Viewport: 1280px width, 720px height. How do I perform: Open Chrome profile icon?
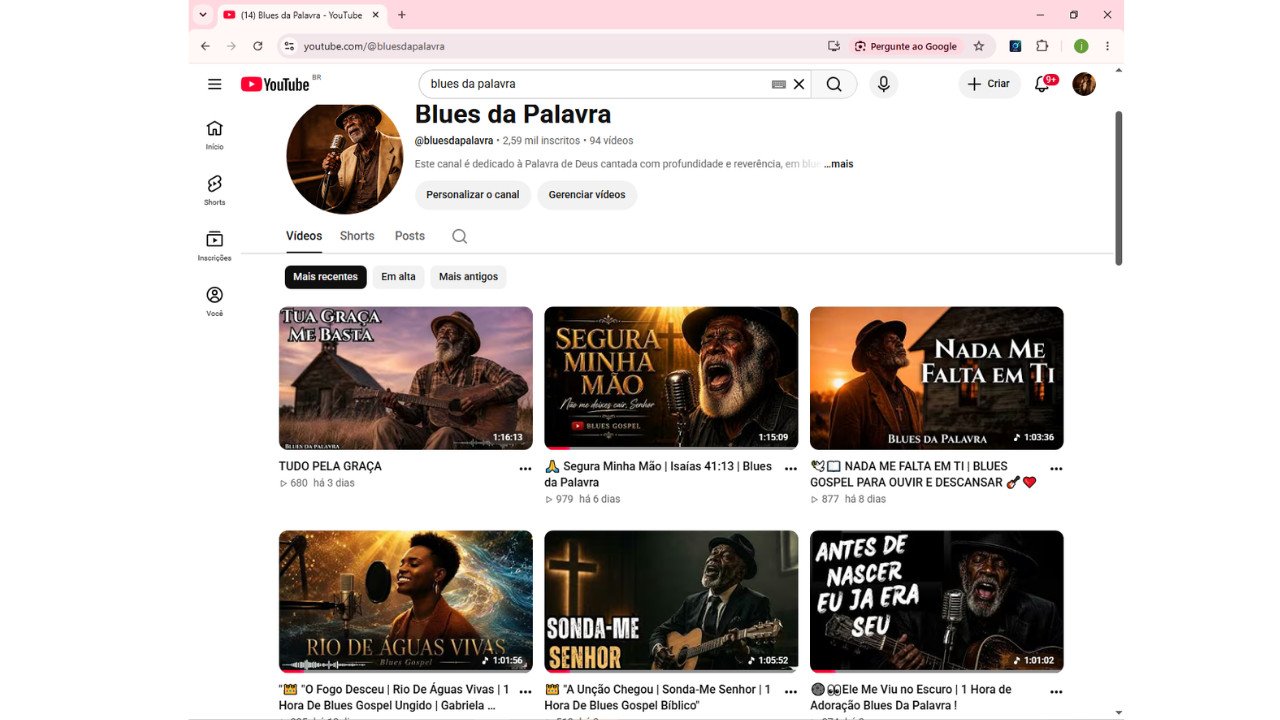click(x=1081, y=46)
